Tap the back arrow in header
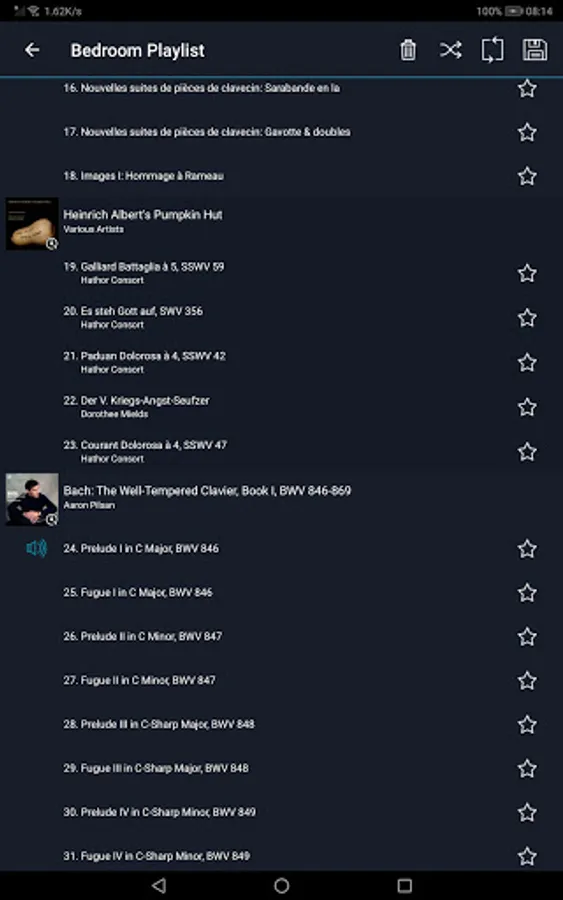Screen dimensions: 563x900 (32, 50)
